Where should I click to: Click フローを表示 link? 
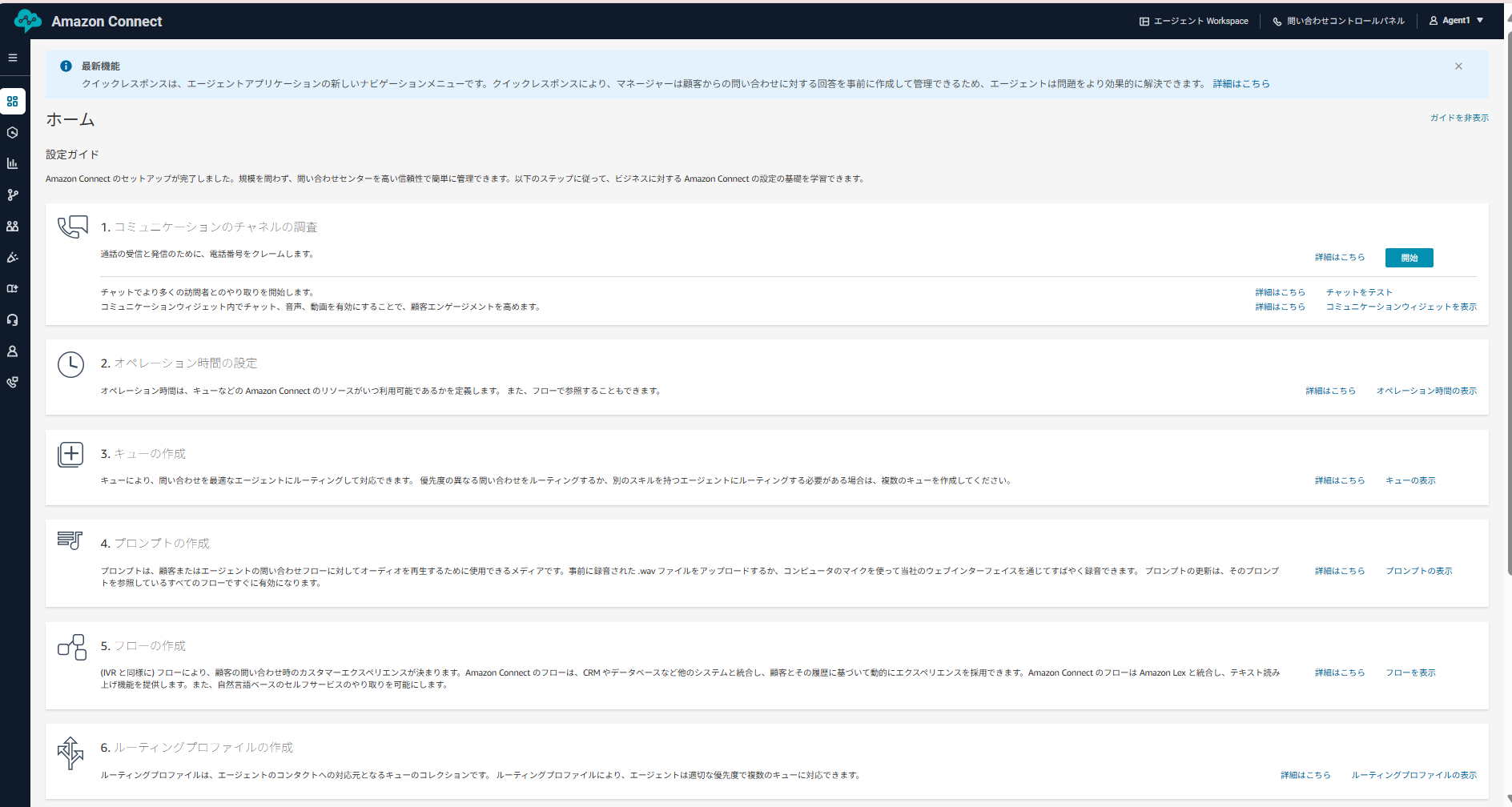coord(1411,672)
